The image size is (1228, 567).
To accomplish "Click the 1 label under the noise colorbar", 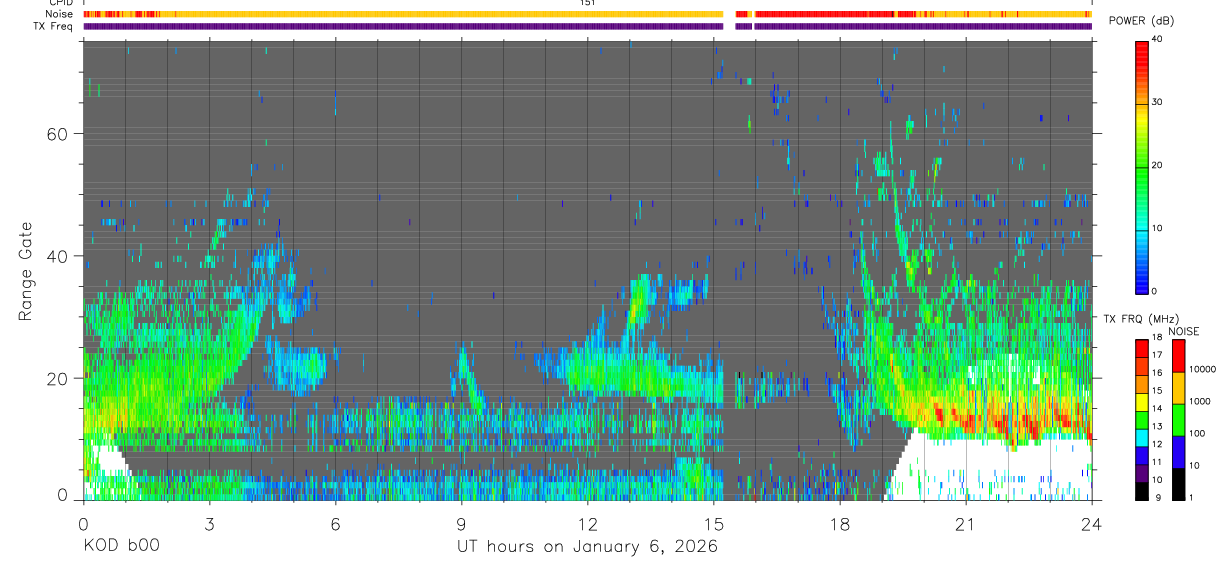I will 1191,497.
